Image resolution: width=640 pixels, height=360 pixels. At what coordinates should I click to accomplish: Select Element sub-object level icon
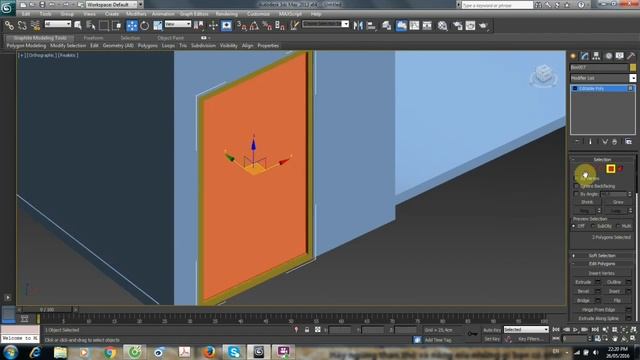(x=620, y=169)
